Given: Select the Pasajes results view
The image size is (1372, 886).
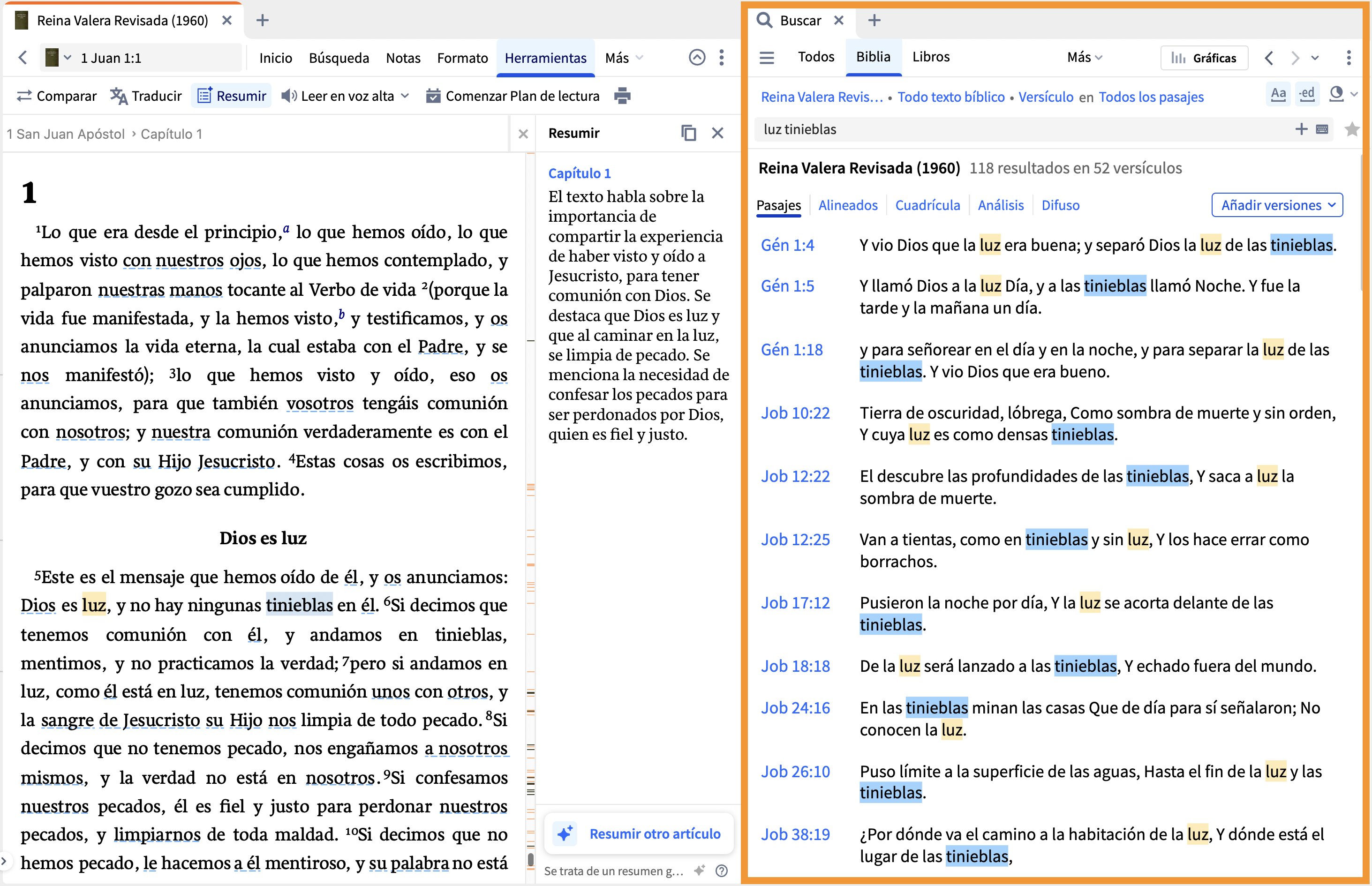Looking at the screenshot, I should [x=778, y=205].
